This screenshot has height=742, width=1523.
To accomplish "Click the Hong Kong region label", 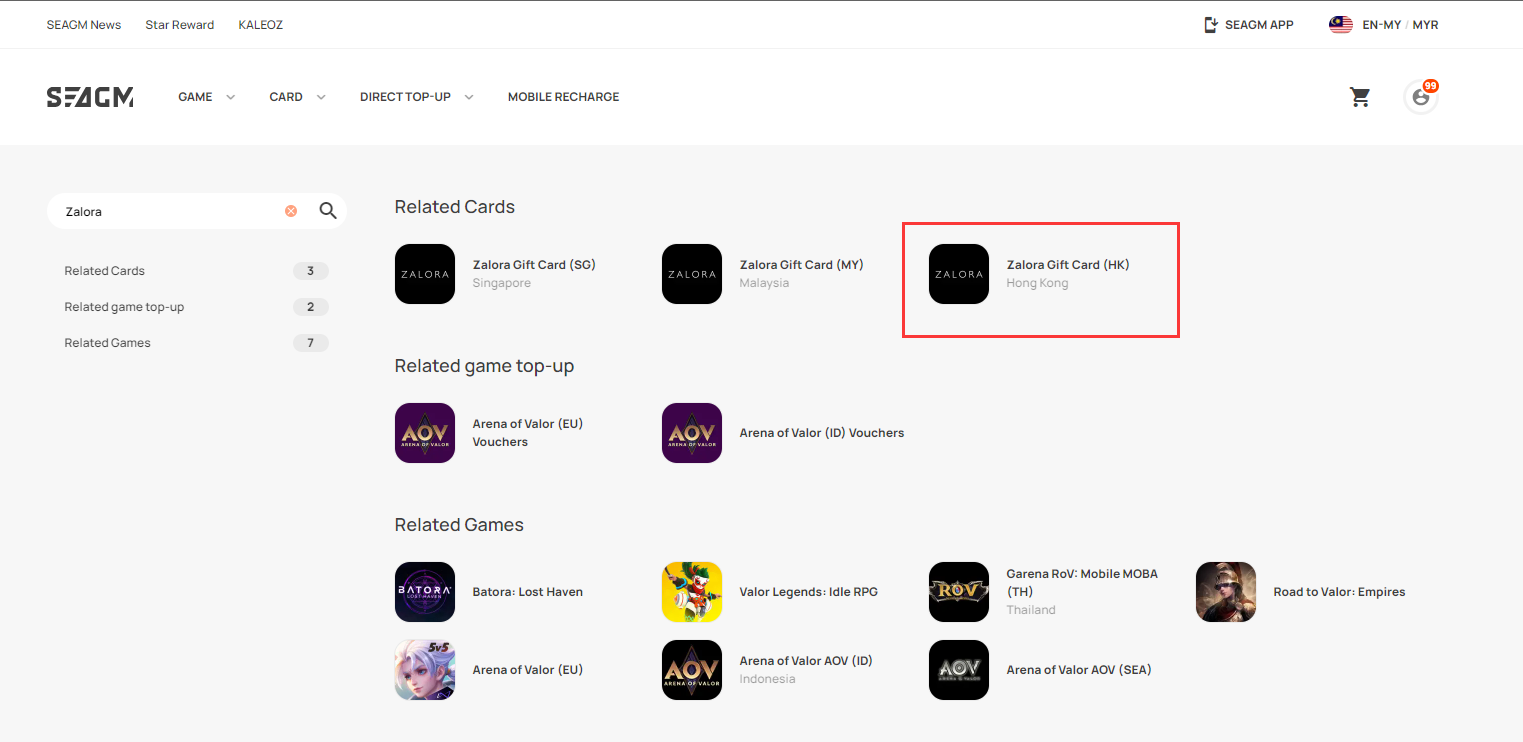I will coord(1037,283).
